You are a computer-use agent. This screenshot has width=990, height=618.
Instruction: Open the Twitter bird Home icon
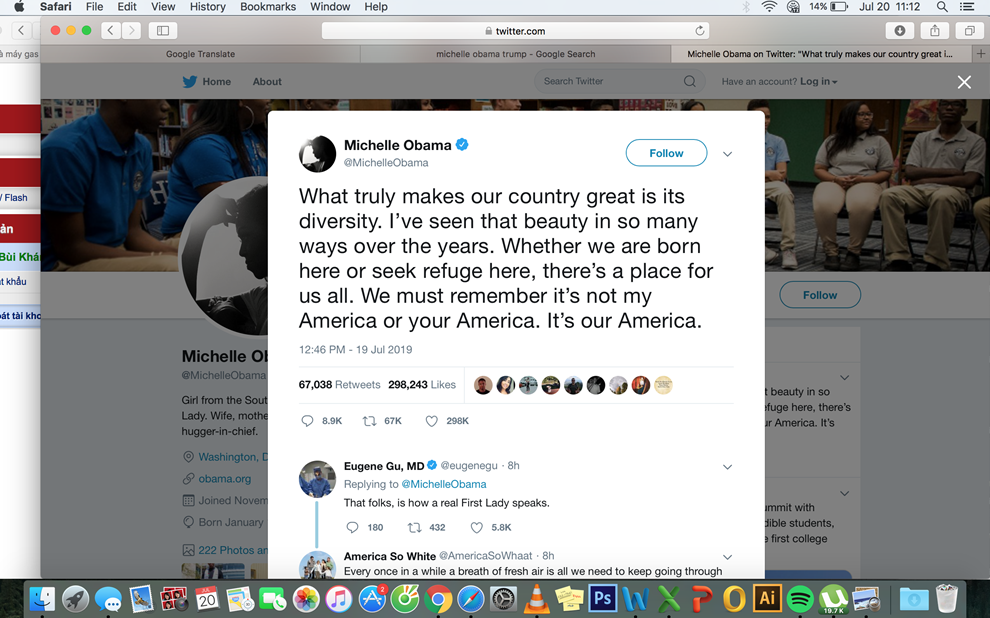pyautogui.click(x=189, y=81)
